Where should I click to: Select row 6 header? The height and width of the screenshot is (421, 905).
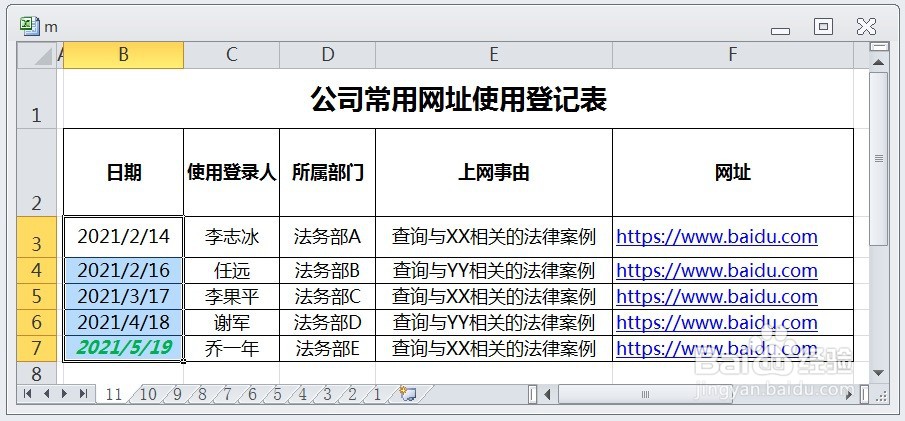coord(36,322)
